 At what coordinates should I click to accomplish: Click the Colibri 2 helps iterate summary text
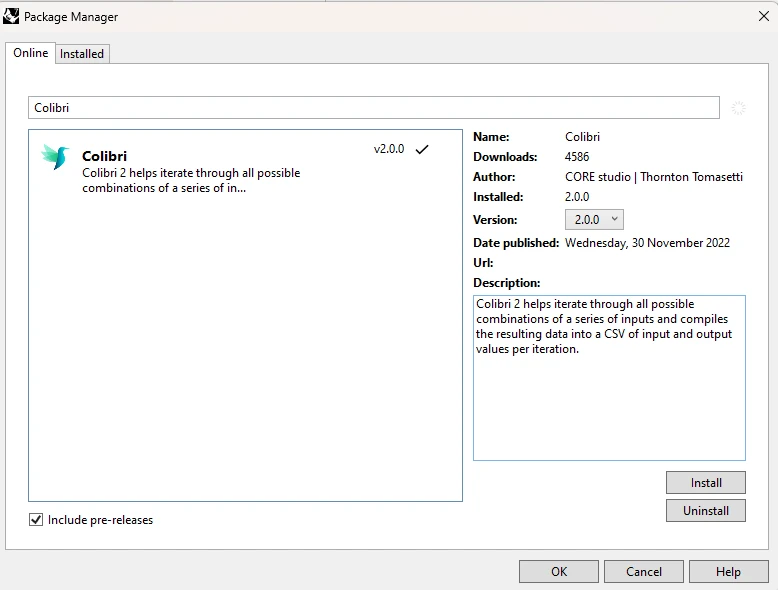click(191, 181)
